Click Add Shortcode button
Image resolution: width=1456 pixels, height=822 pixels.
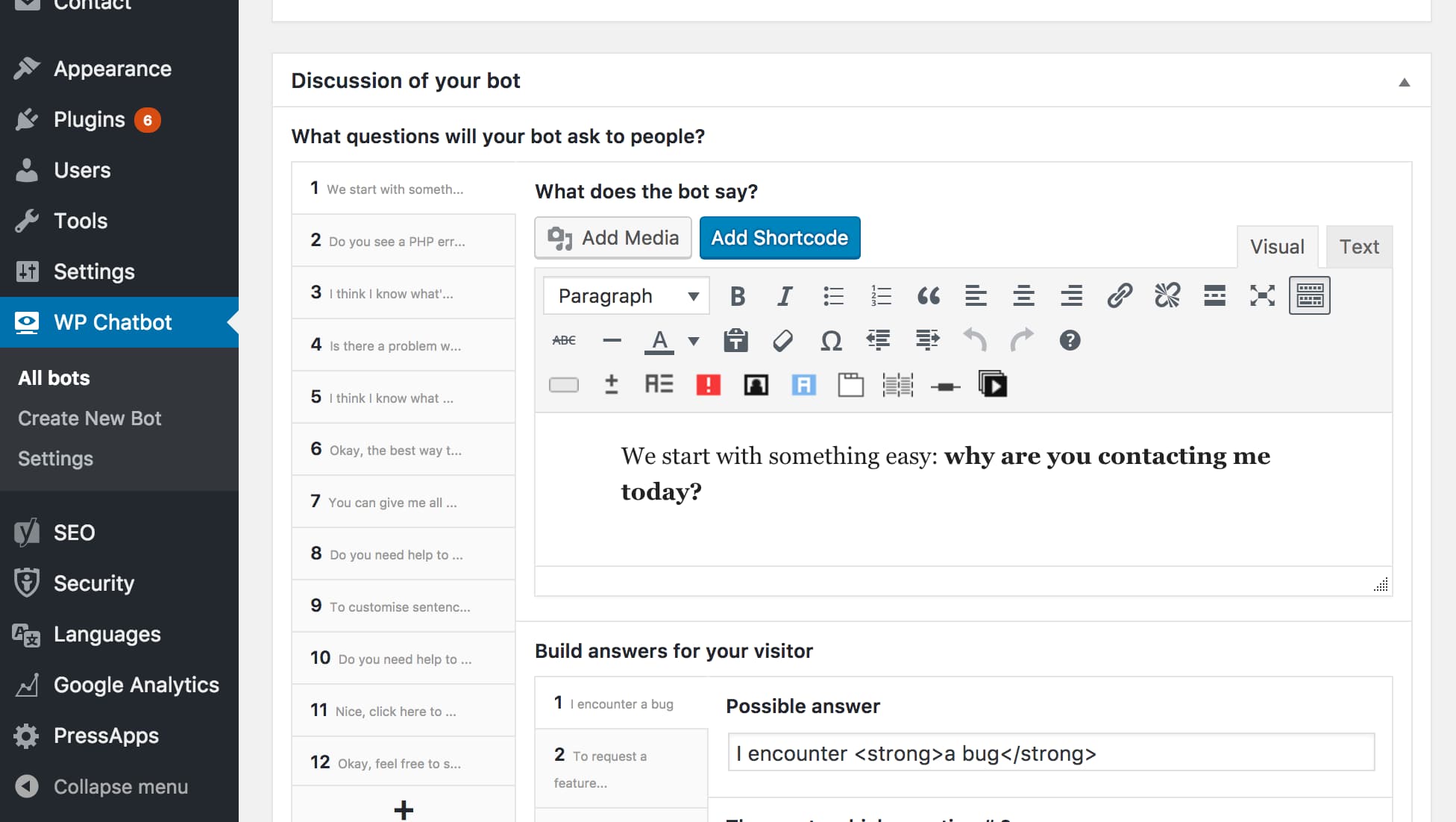[x=780, y=238]
